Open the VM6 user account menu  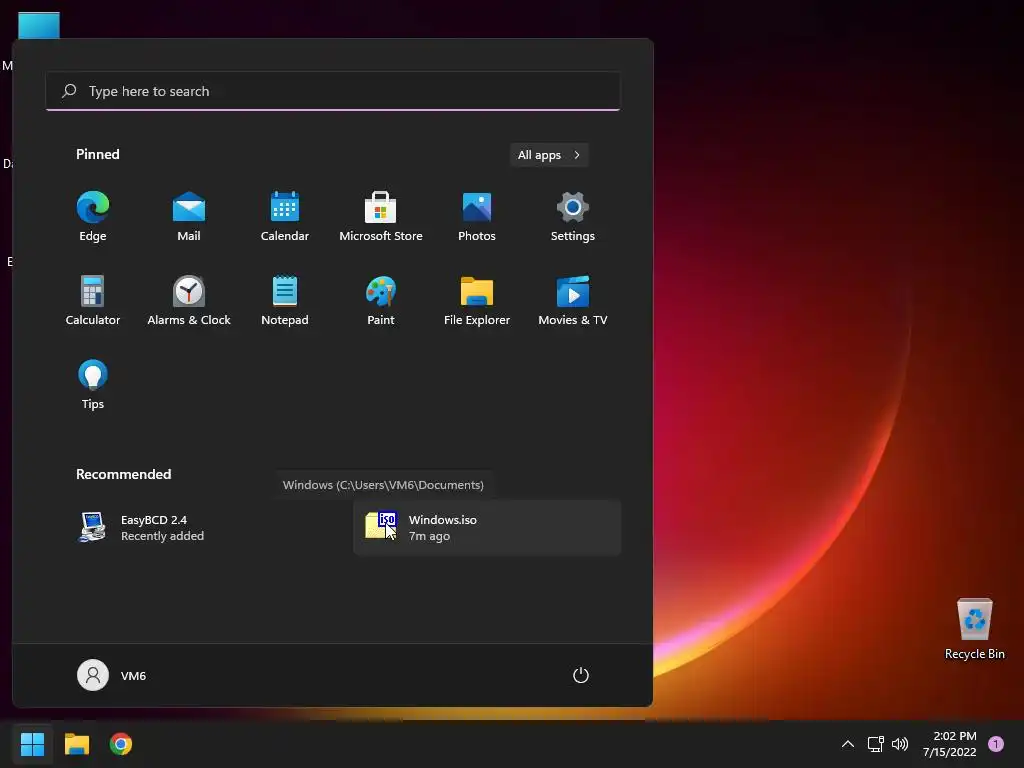pos(112,675)
